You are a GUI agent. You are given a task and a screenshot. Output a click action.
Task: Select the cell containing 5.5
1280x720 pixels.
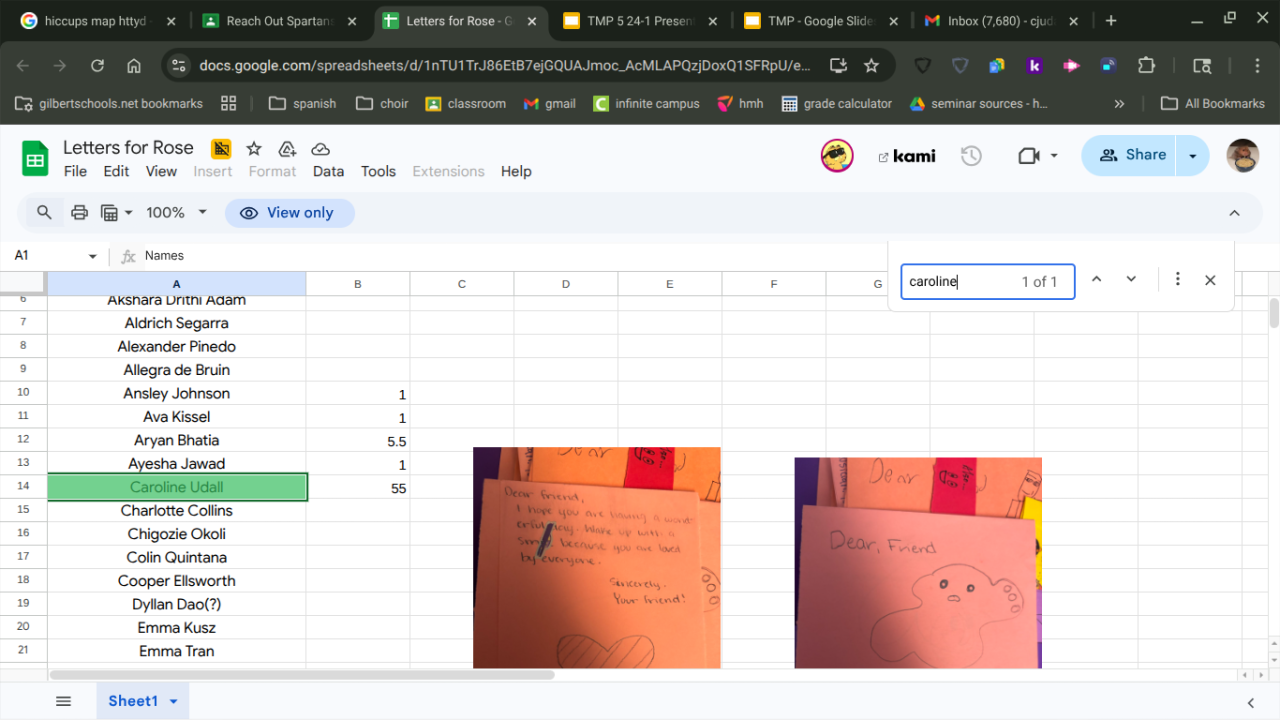pos(358,440)
